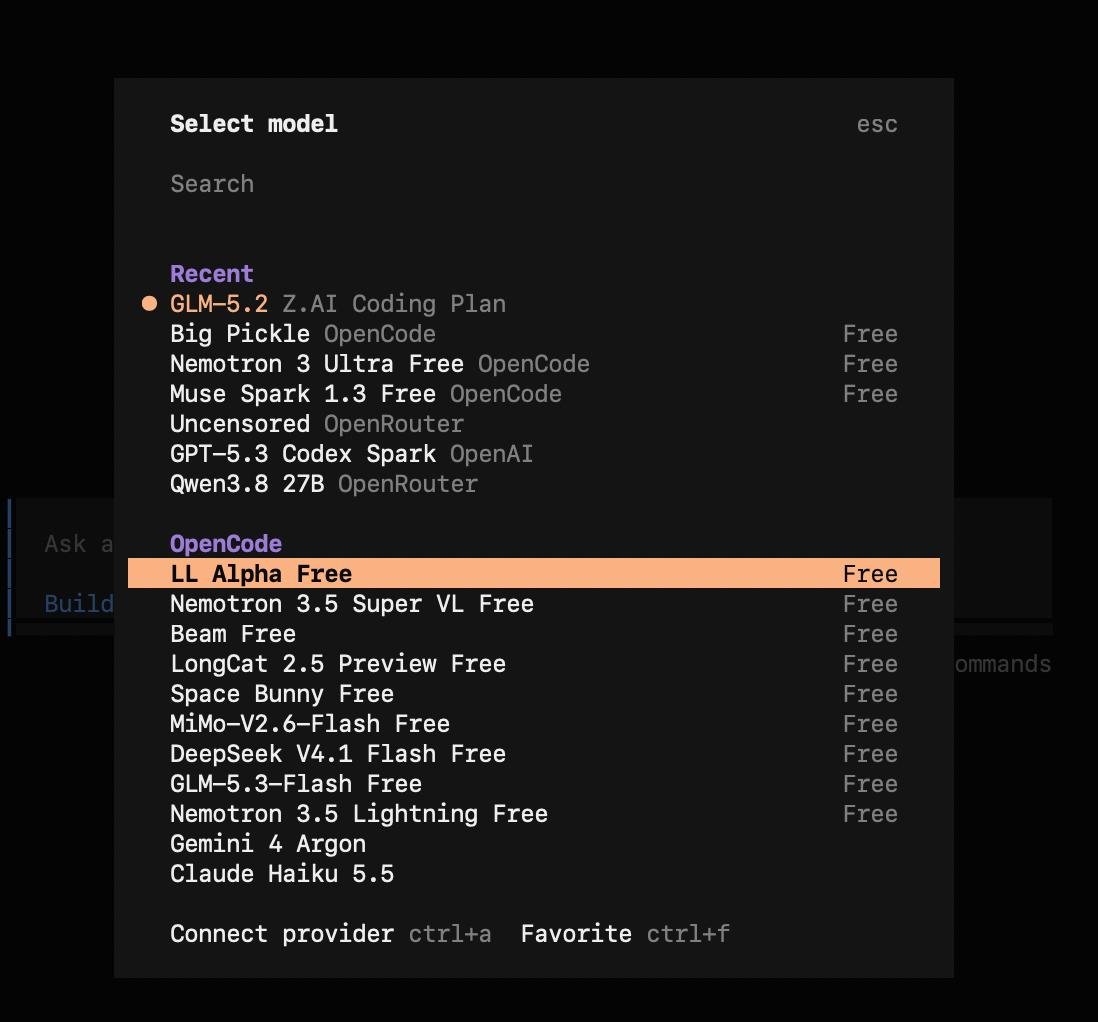Viewport: 1098px width, 1022px height.
Task: Close the dialog via the esc label
Action: (877, 124)
